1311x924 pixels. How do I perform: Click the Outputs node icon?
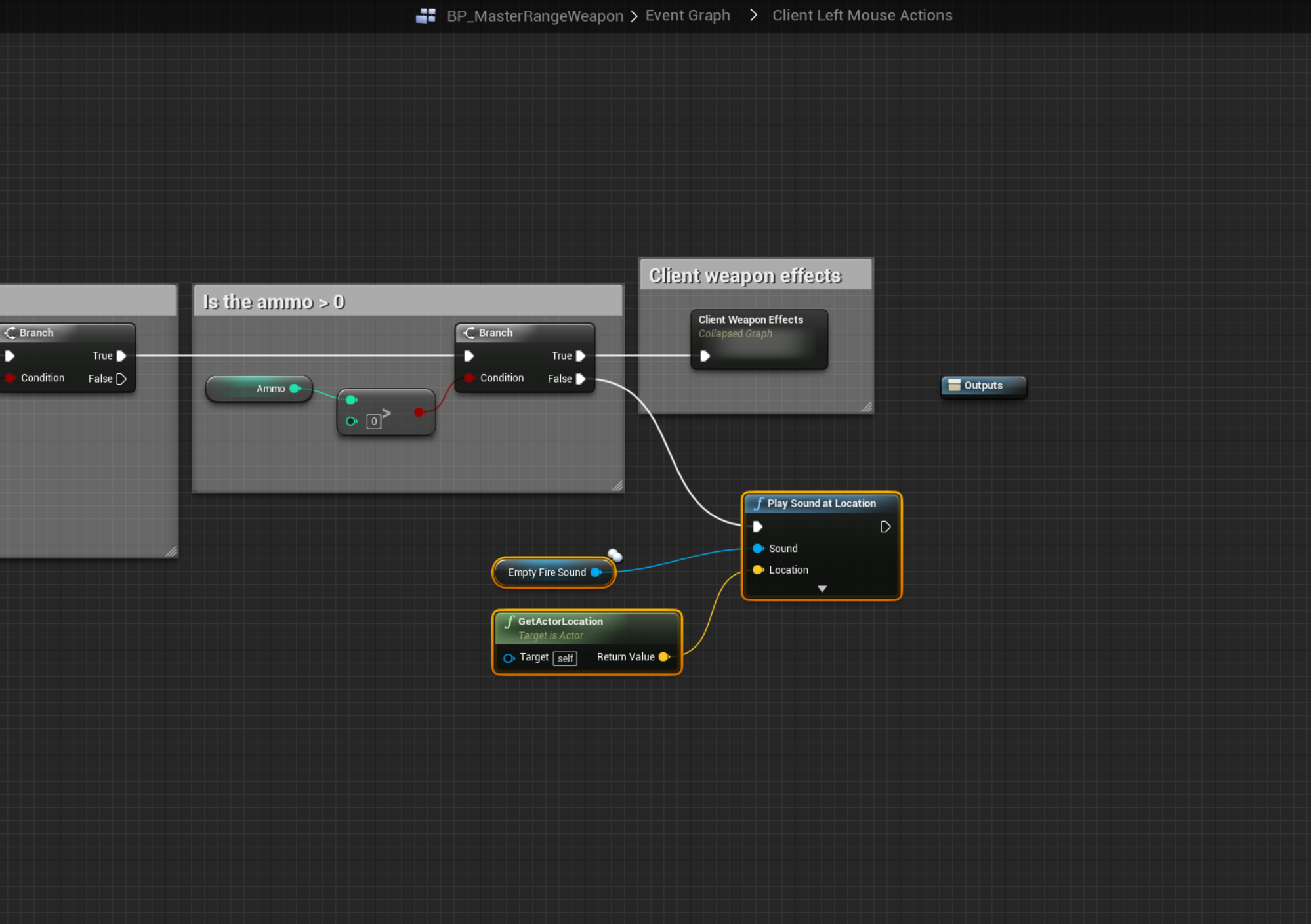[x=954, y=385]
